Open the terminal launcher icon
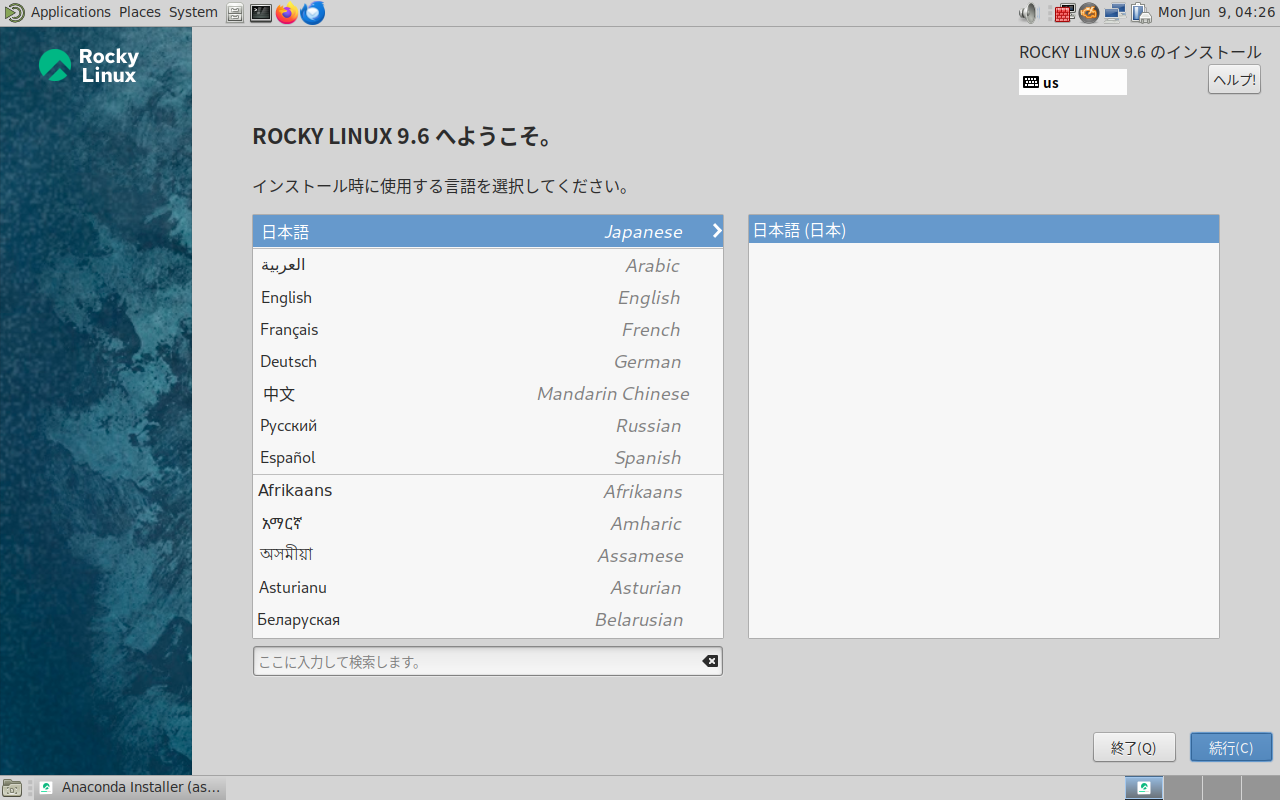Screen dimensions: 1280x800 pyautogui.click(x=261, y=13)
